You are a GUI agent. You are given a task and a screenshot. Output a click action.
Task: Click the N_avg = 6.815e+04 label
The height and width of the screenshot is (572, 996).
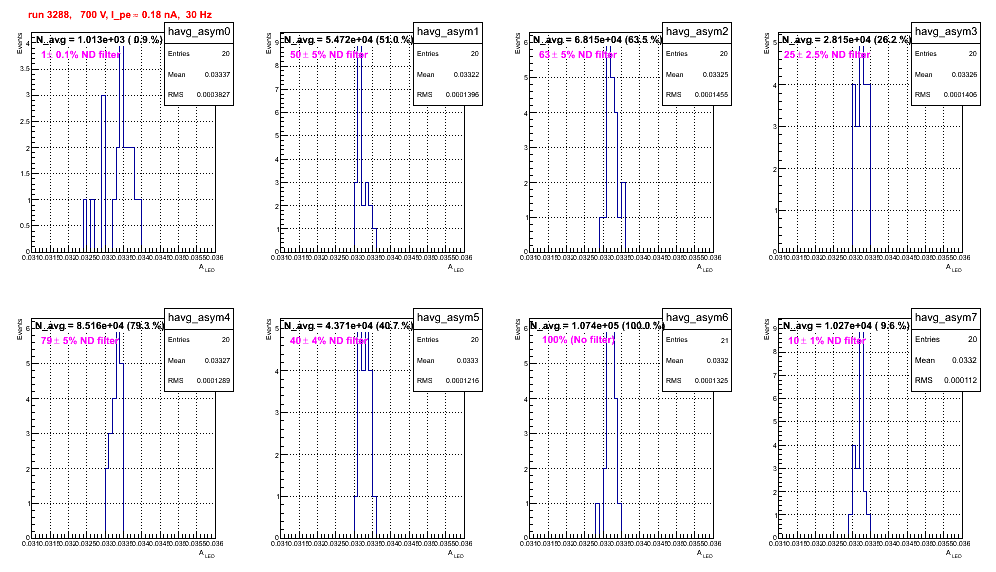point(597,40)
